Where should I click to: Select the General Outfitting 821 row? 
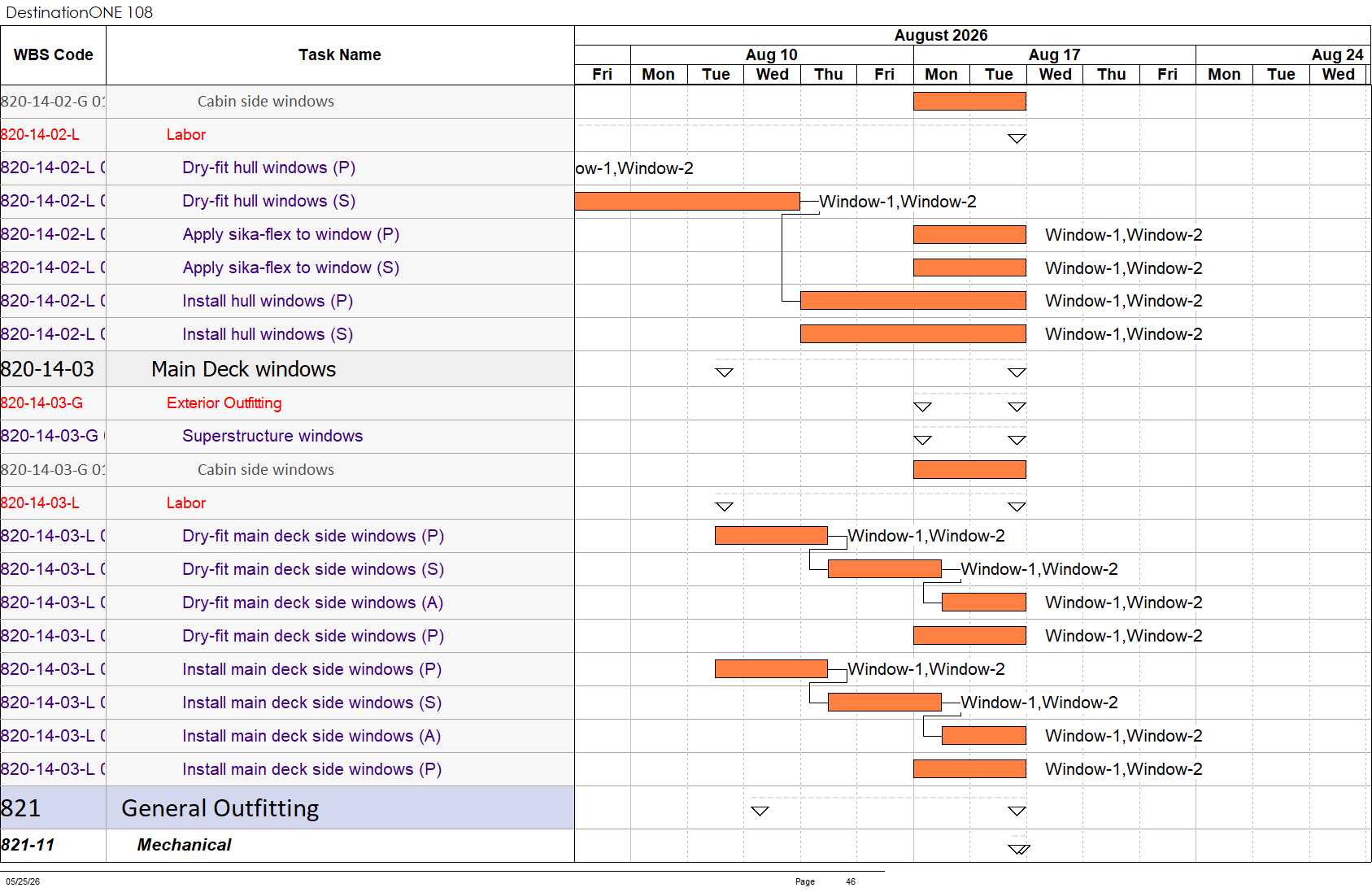(287, 807)
